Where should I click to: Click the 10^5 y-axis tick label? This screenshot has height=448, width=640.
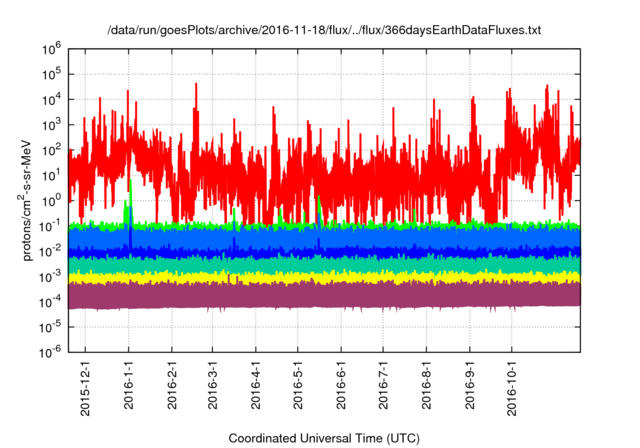[51, 74]
